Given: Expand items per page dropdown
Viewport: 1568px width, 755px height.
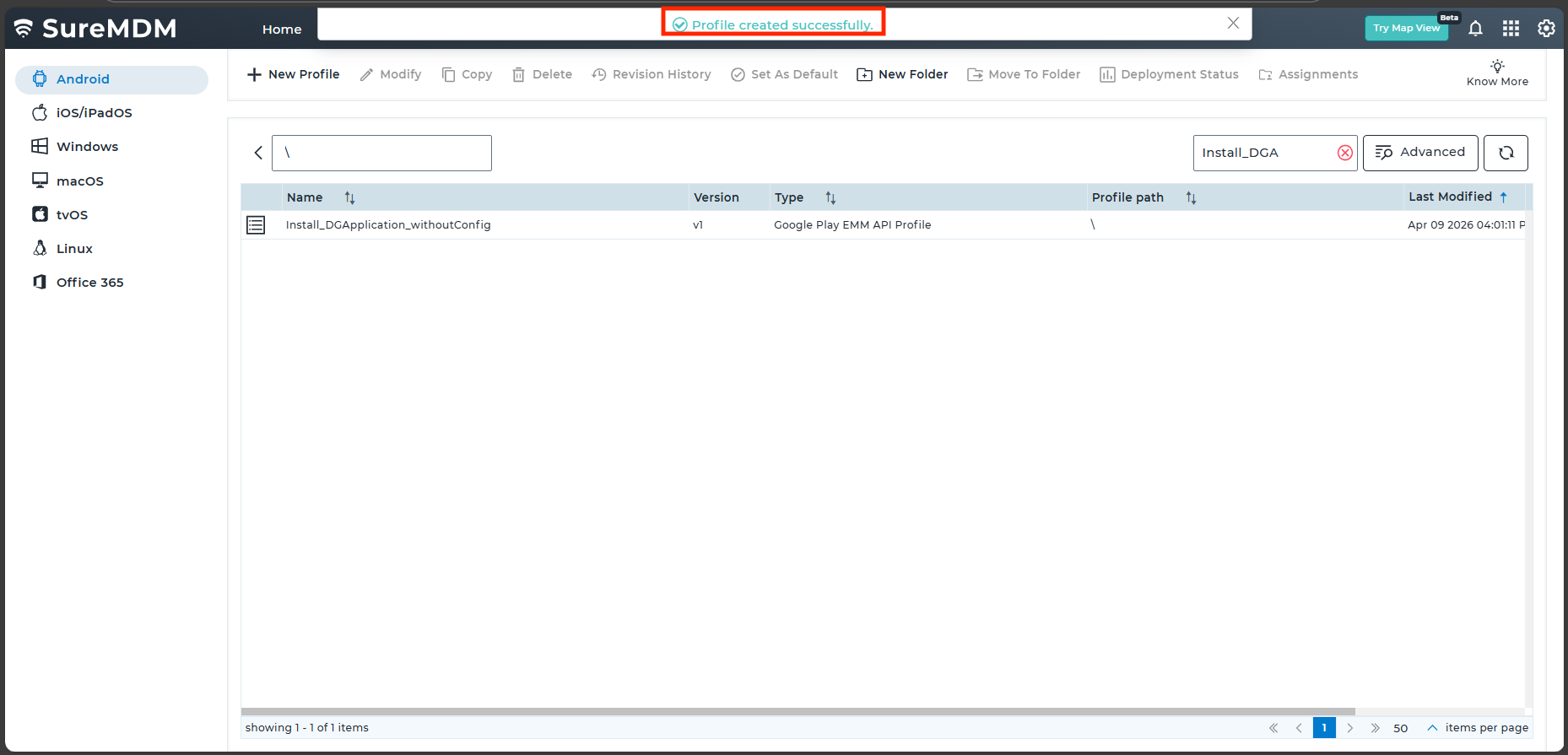Looking at the screenshot, I should pyautogui.click(x=1432, y=728).
